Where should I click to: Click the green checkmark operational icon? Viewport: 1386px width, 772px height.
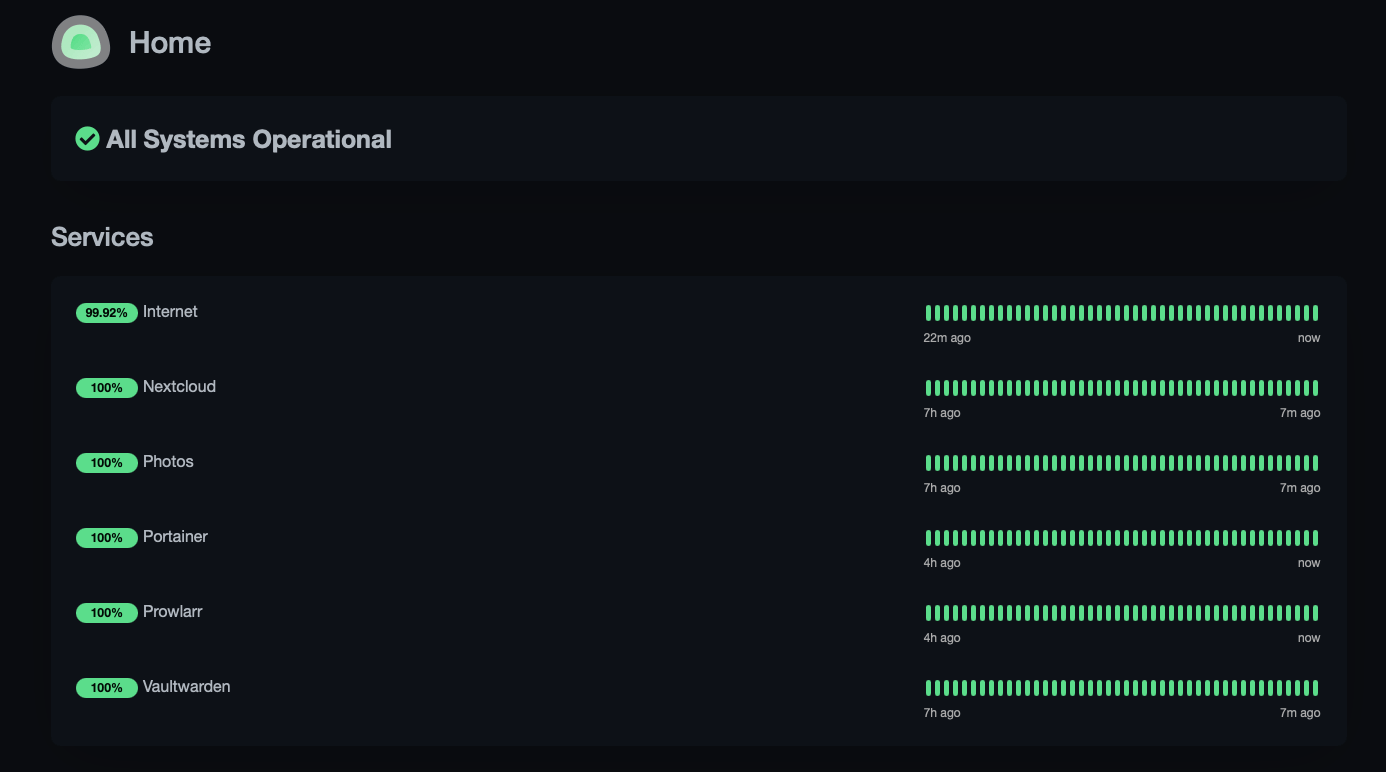point(87,139)
